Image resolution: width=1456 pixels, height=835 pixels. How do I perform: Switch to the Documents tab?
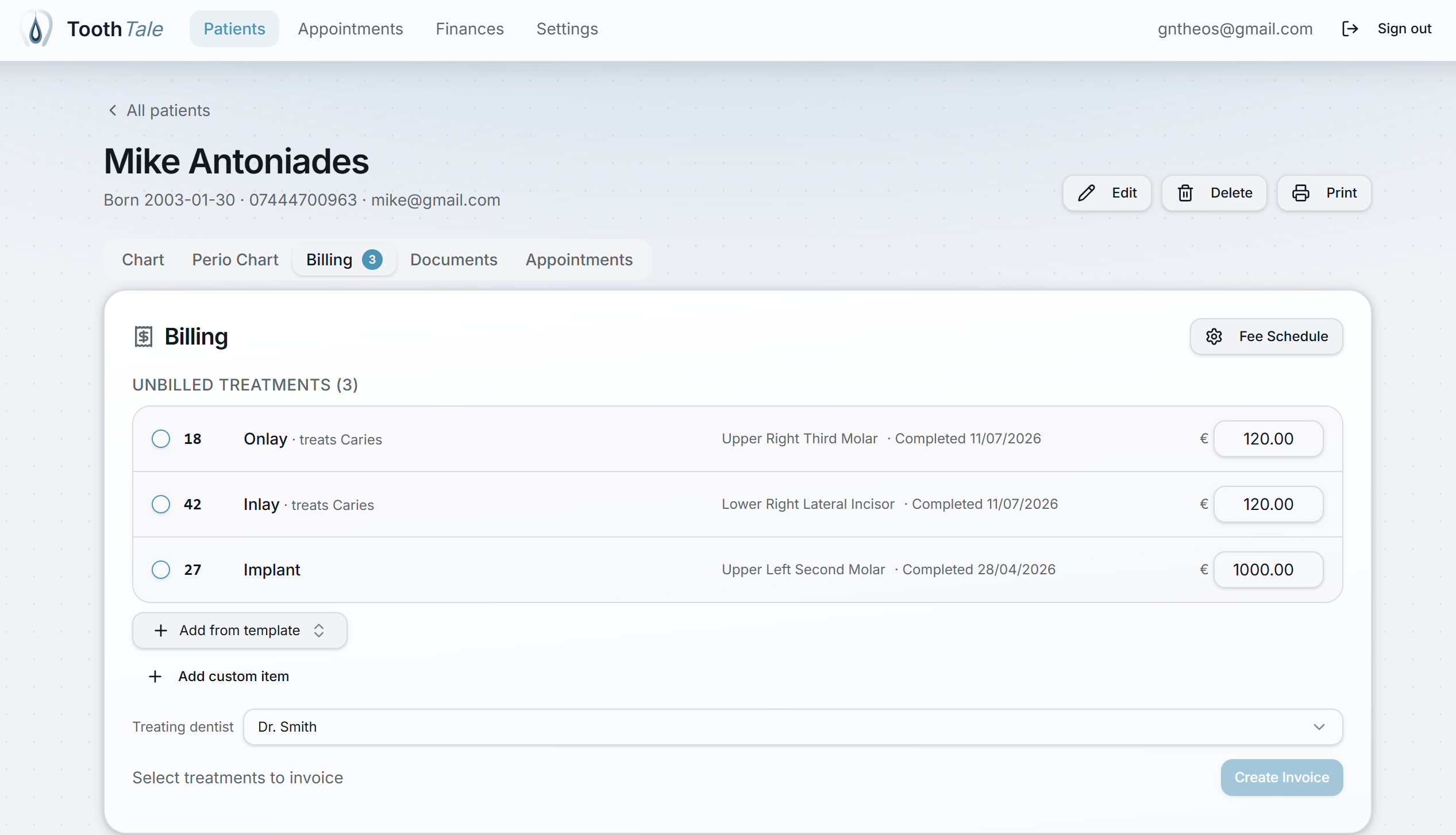[x=454, y=260]
